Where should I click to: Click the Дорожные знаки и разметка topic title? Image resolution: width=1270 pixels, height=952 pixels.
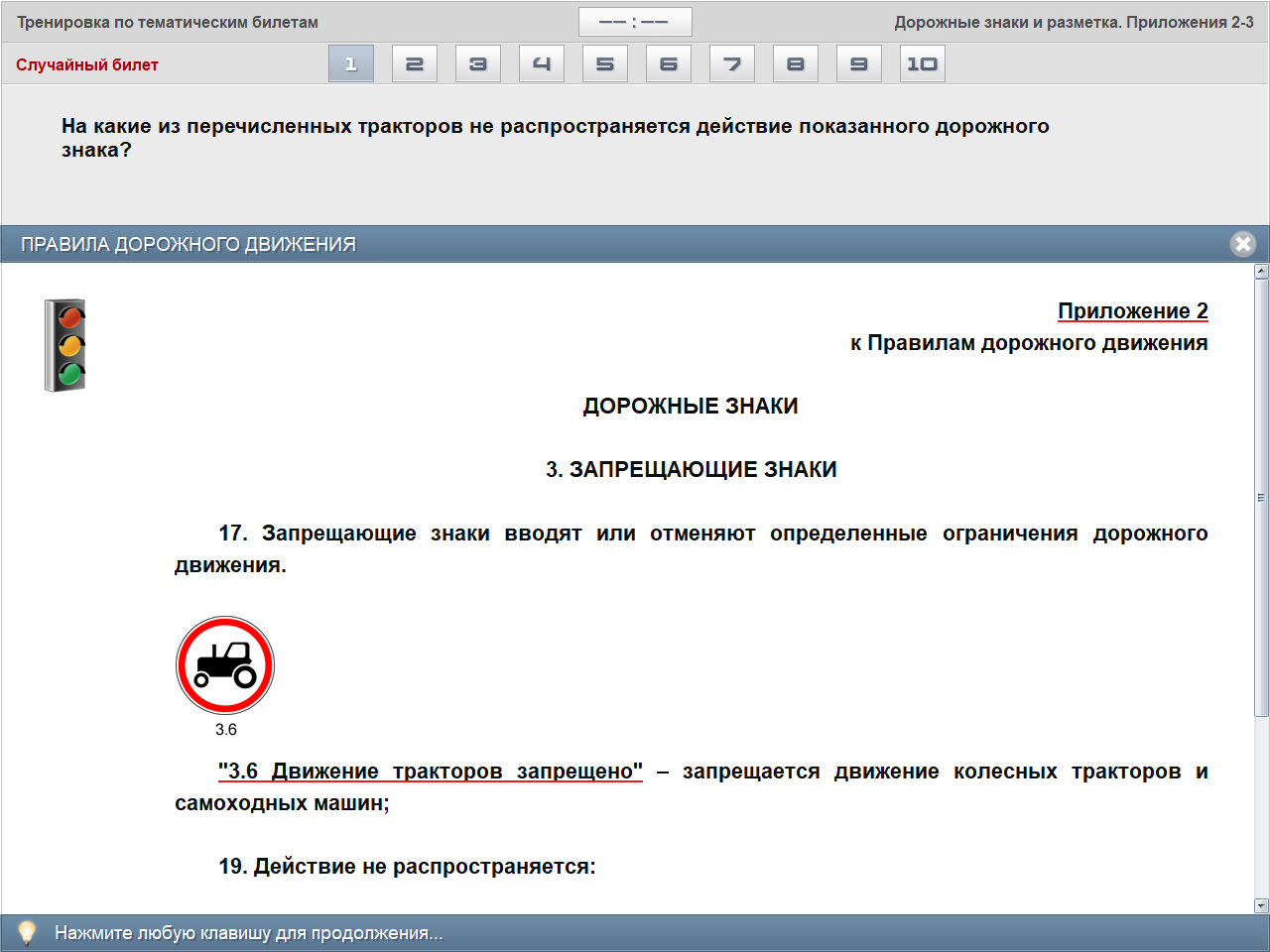(1074, 22)
